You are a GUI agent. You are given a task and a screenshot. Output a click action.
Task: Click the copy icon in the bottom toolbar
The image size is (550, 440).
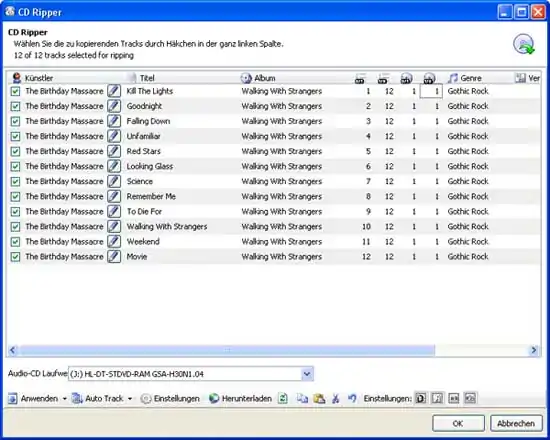pyautogui.click(x=302, y=398)
